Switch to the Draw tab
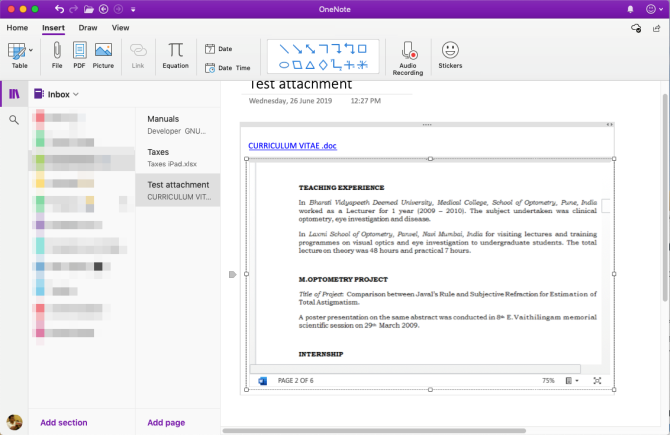The height and width of the screenshot is (435, 670). click(87, 28)
